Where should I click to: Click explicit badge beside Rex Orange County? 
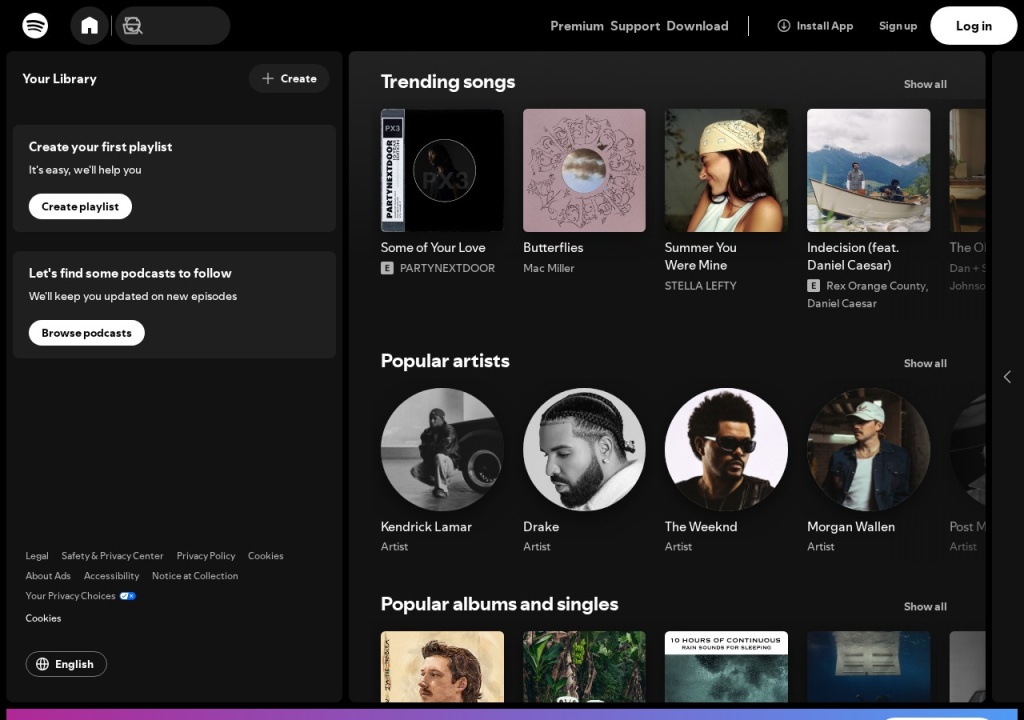click(x=813, y=286)
